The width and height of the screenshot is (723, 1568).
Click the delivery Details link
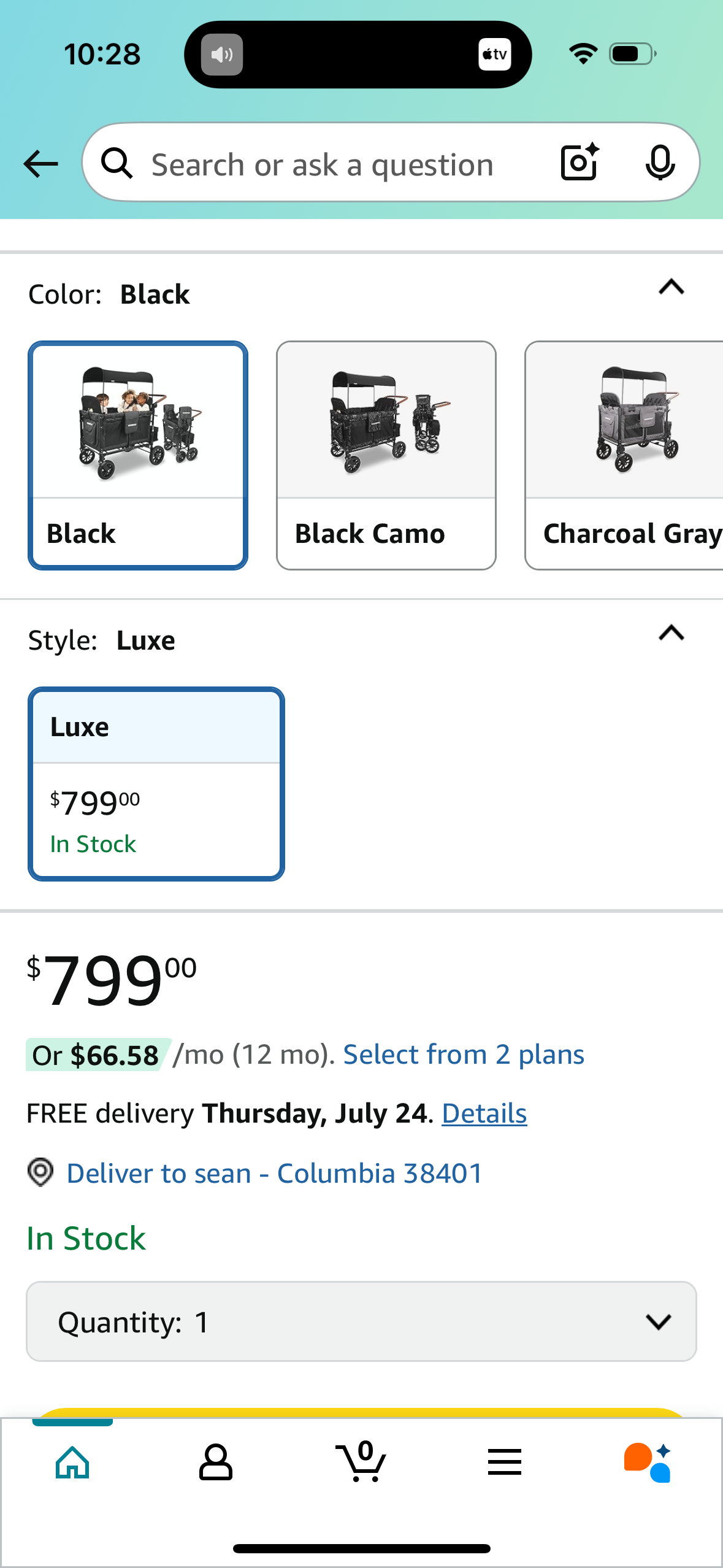(484, 1113)
